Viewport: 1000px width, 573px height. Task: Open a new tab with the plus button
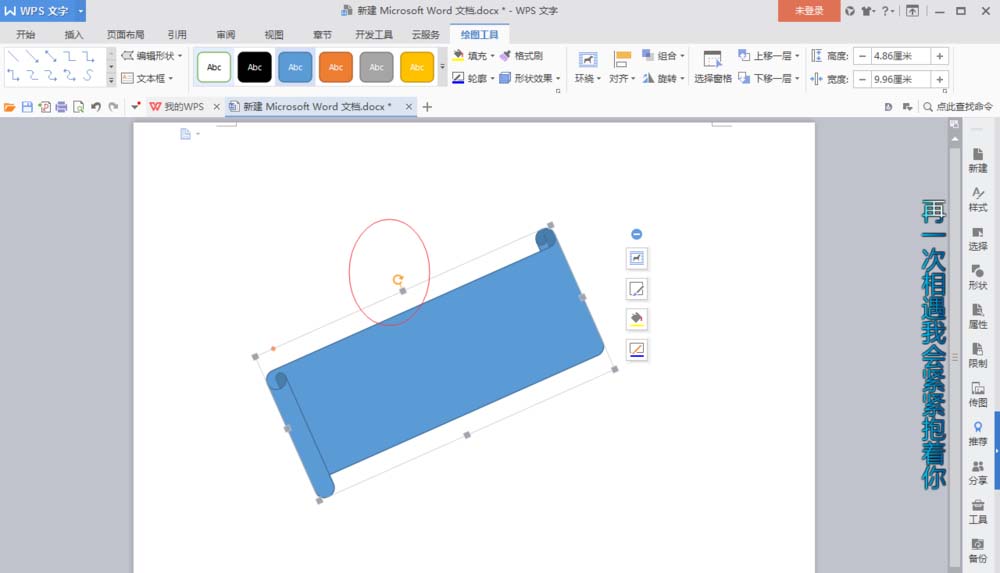pos(427,107)
